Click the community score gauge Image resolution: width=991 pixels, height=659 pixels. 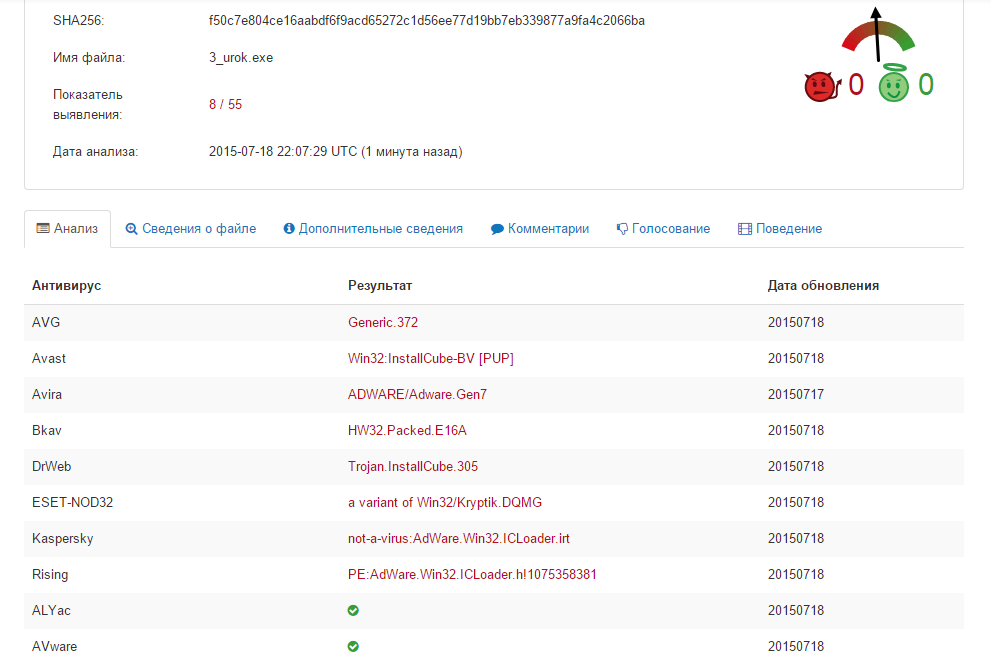pos(878,35)
